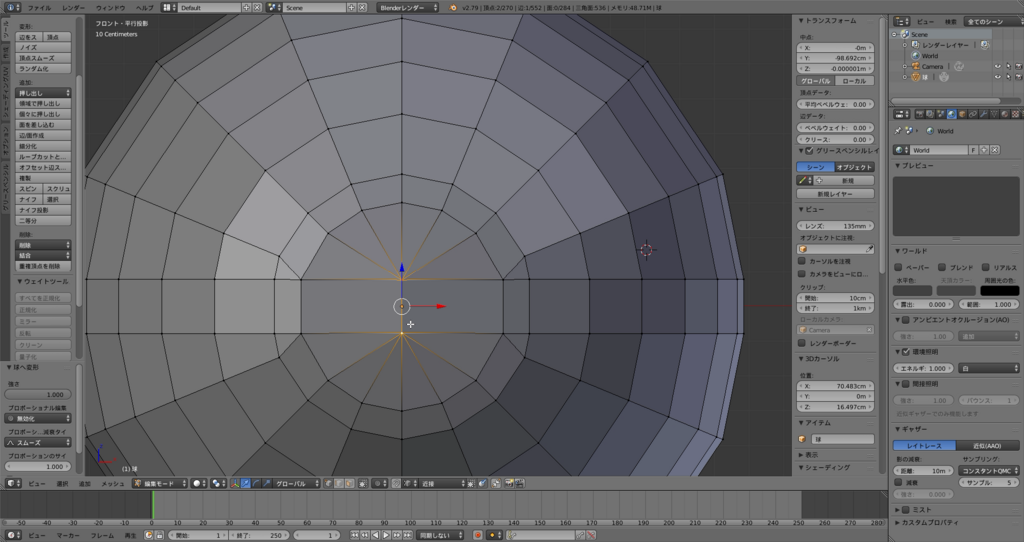Viewport: 1024px width, 542px height.
Task: Enable カーソルを注視 checkbox
Action: click(802, 261)
